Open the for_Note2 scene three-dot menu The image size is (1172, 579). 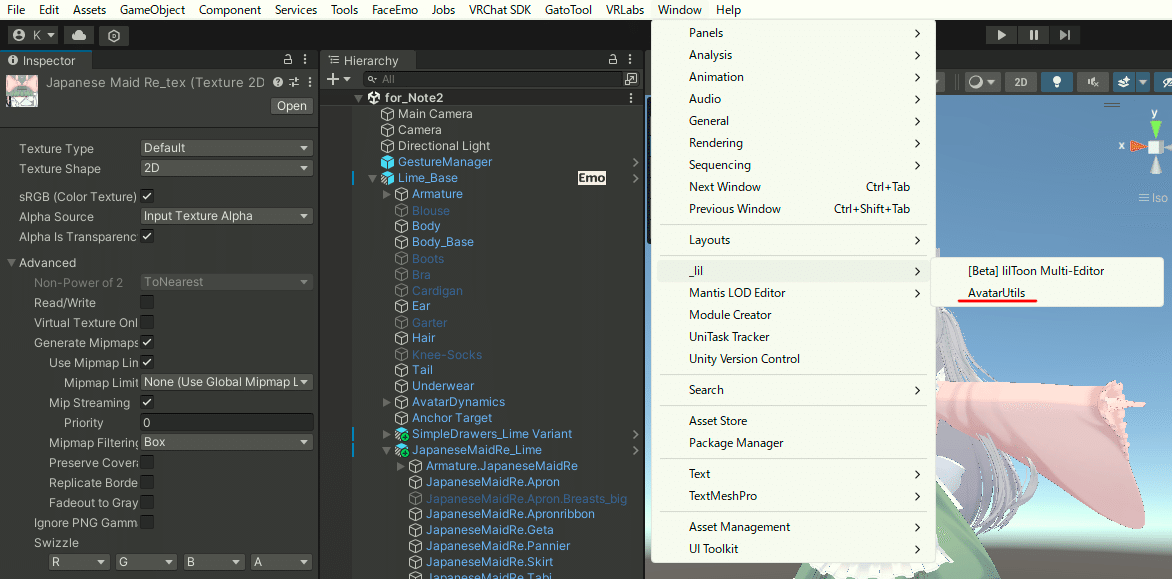click(x=631, y=98)
